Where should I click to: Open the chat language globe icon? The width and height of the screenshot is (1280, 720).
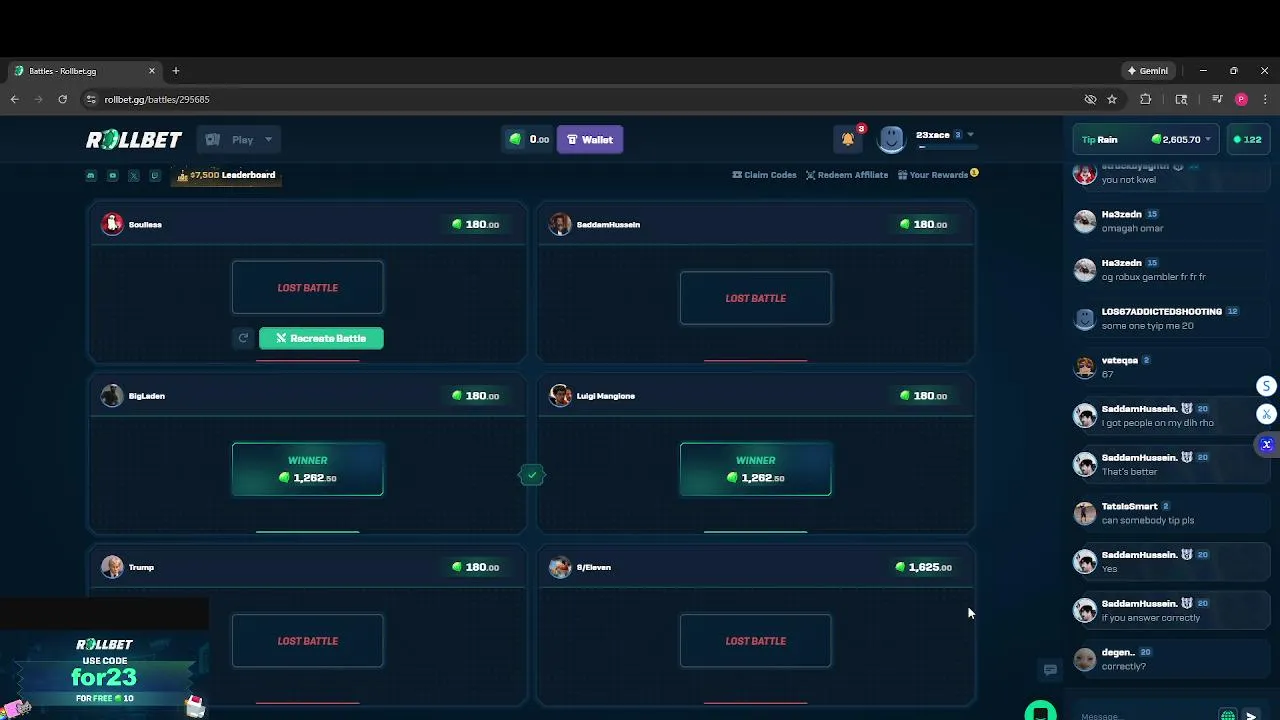point(1228,716)
